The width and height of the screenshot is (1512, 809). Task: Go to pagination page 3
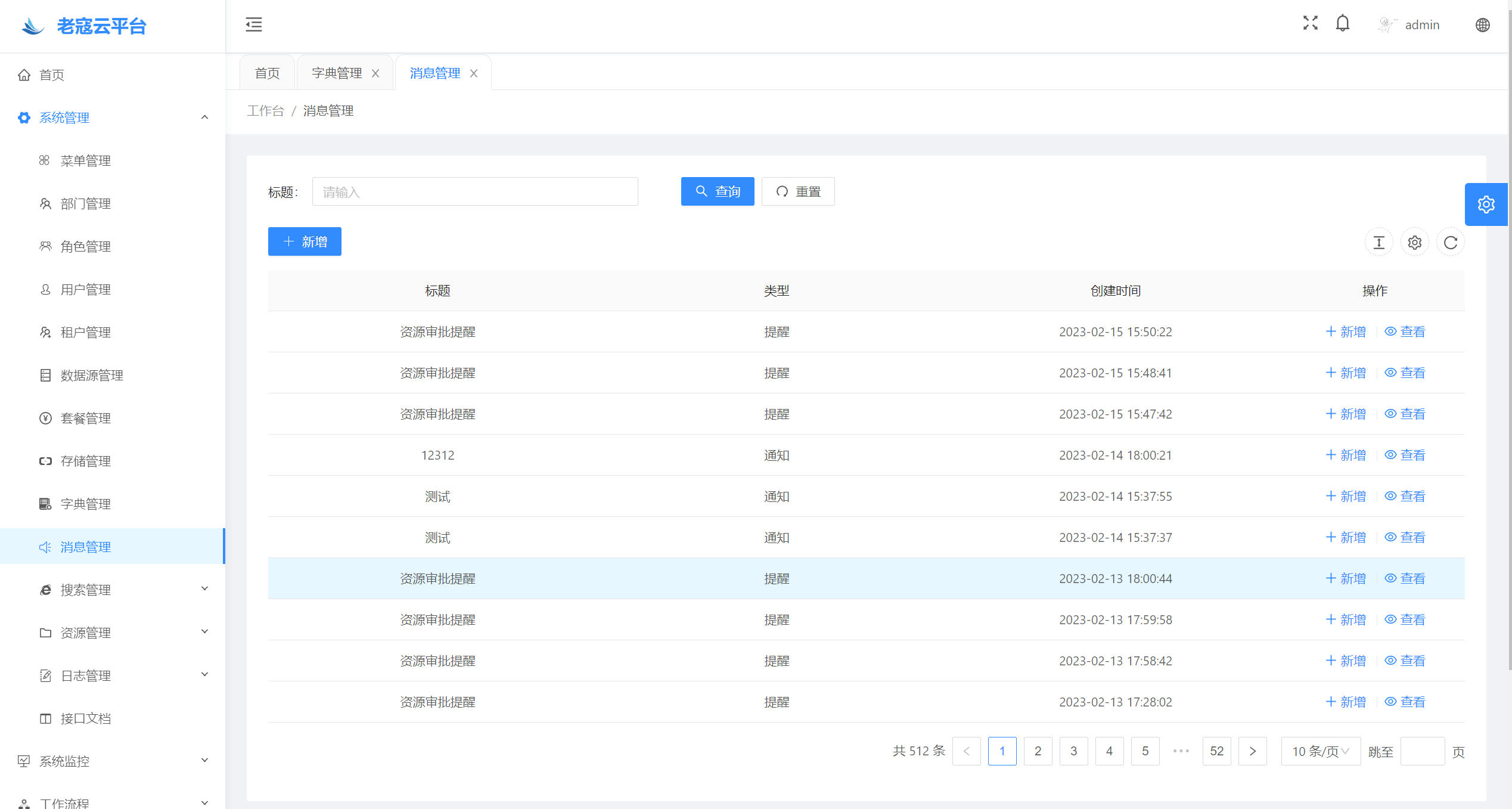(1073, 751)
